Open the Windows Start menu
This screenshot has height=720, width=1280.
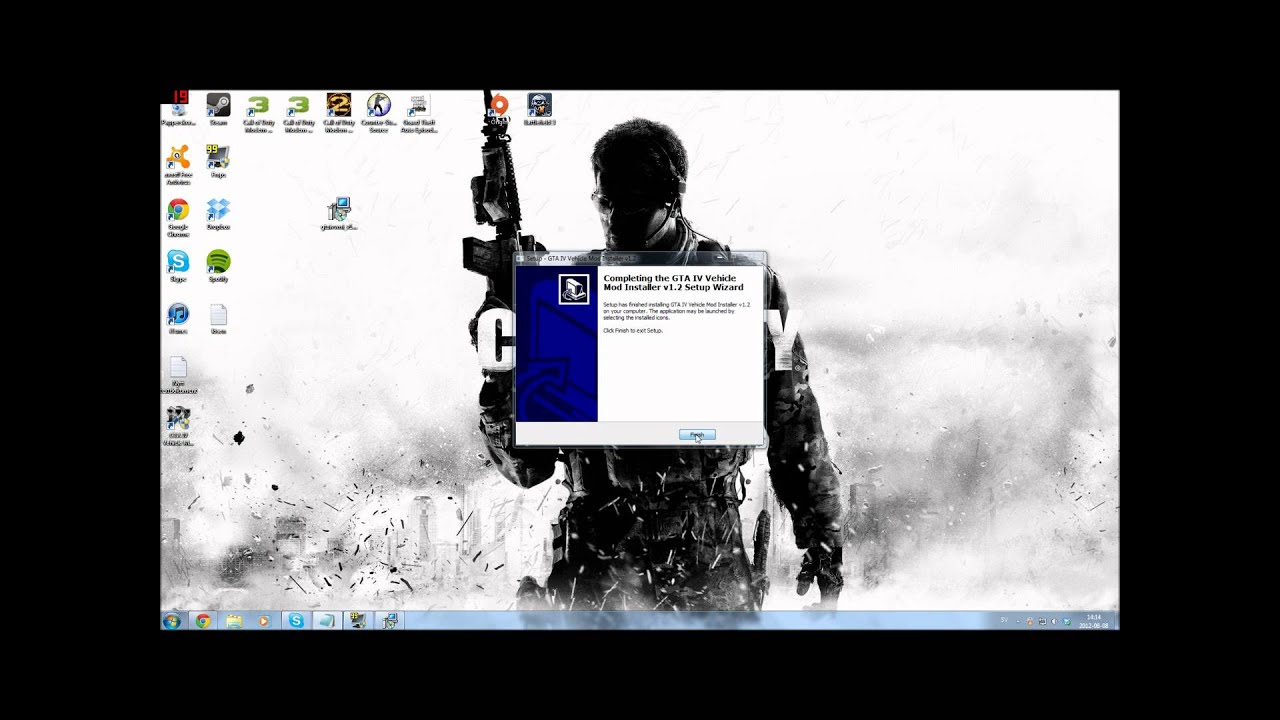pyautogui.click(x=172, y=621)
